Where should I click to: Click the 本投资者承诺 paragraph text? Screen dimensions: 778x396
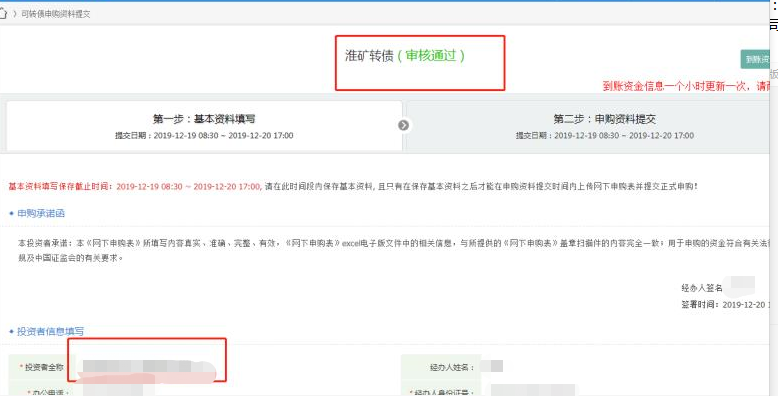[x=394, y=251]
